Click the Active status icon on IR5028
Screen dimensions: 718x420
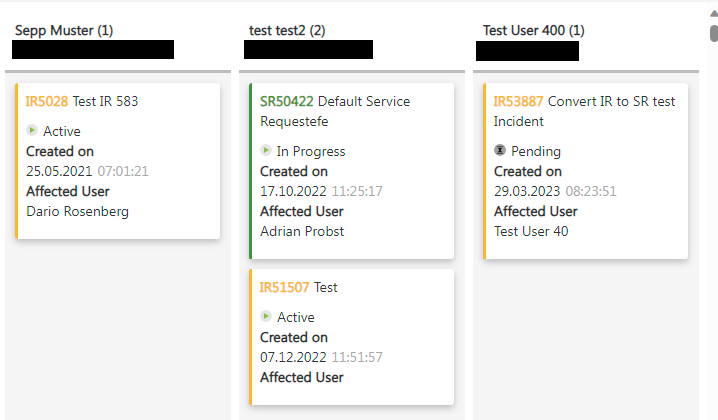(32, 130)
